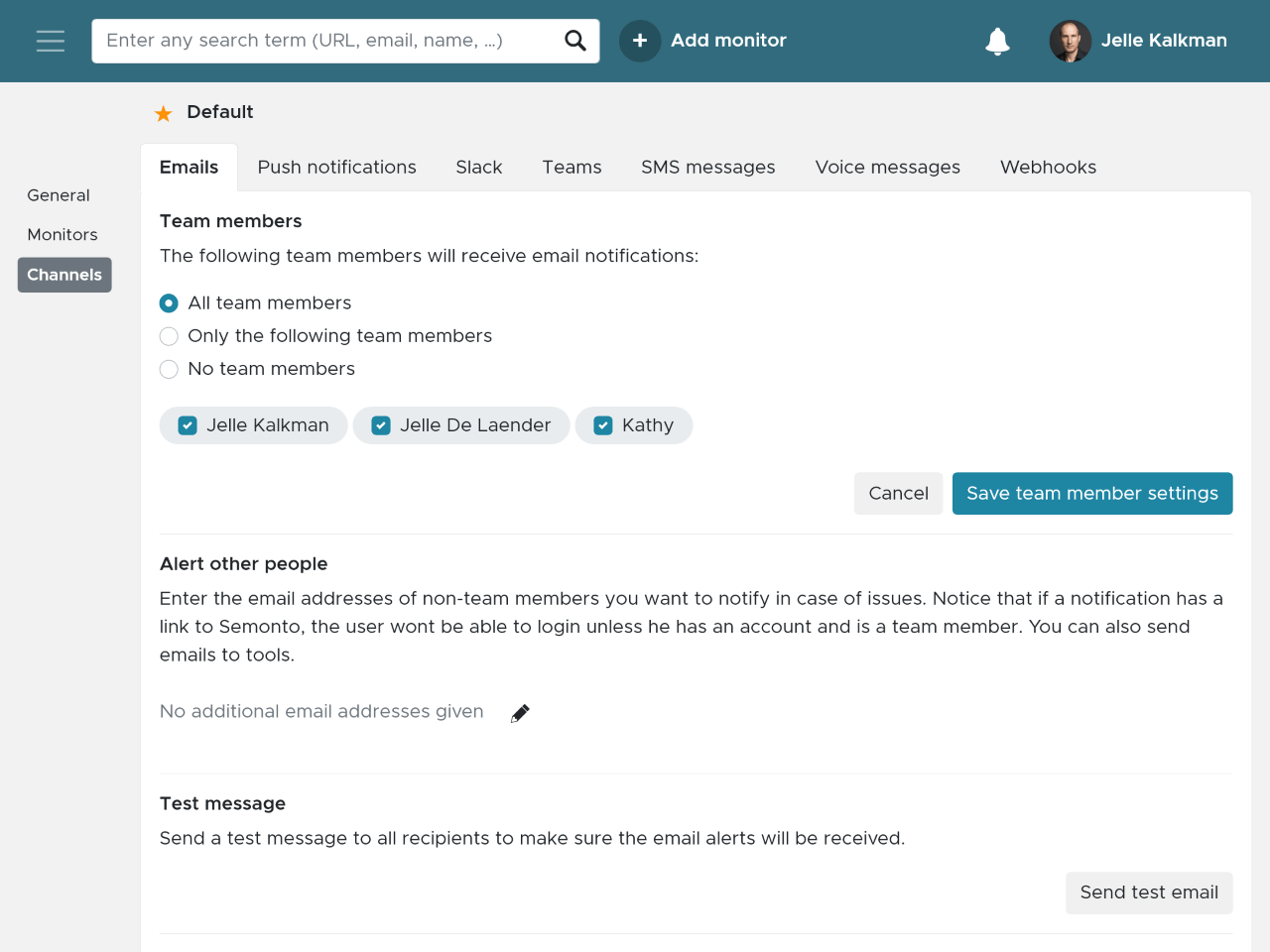Click 'No additional email addresses given' text
This screenshot has height=952, width=1270.
click(x=321, y=712)
